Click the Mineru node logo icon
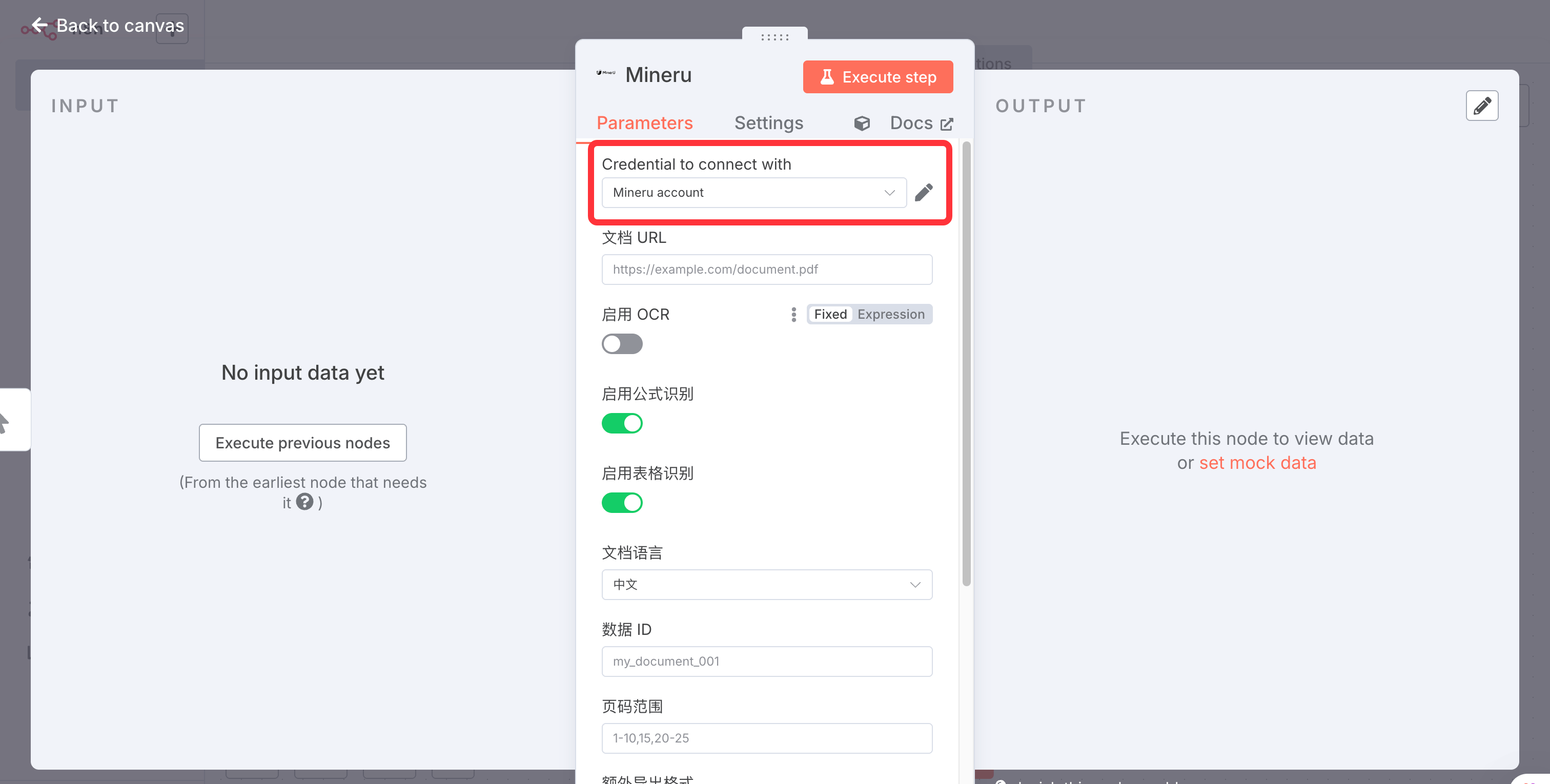The height and width of the screenshot is (784, 1550). [x=605, y=73]
